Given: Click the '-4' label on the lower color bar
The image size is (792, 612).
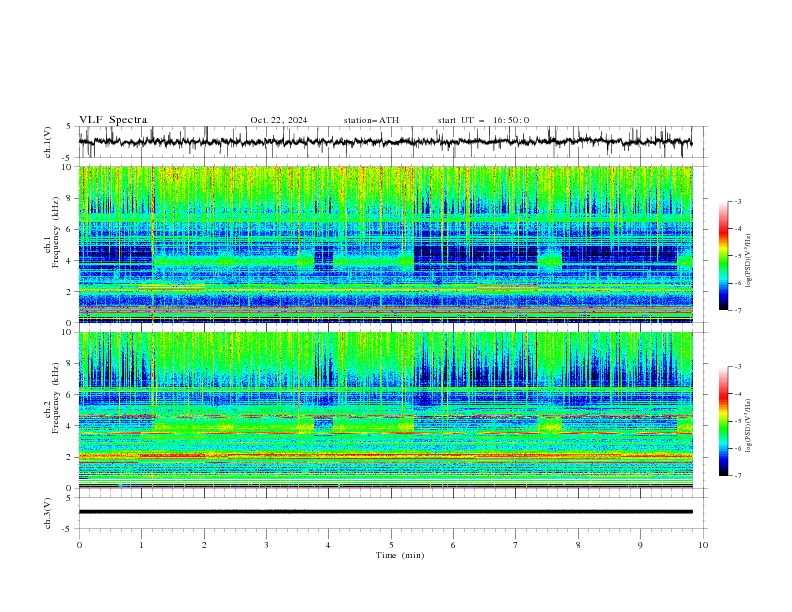Looking at the screenshot, I should [737, 394].
